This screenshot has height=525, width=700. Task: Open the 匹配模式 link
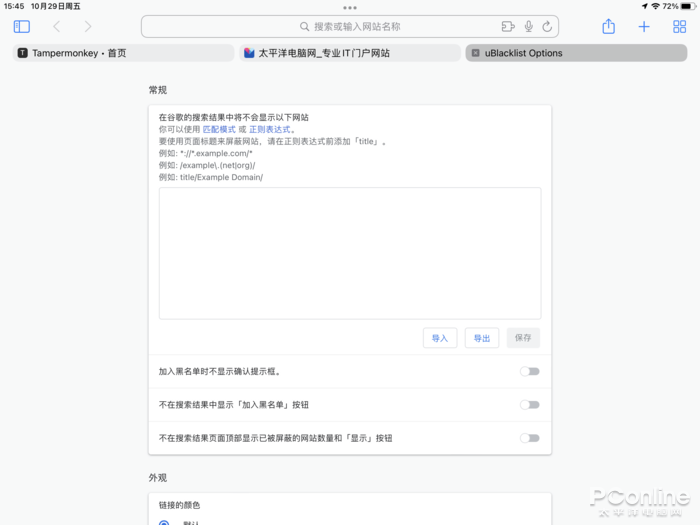219,129
